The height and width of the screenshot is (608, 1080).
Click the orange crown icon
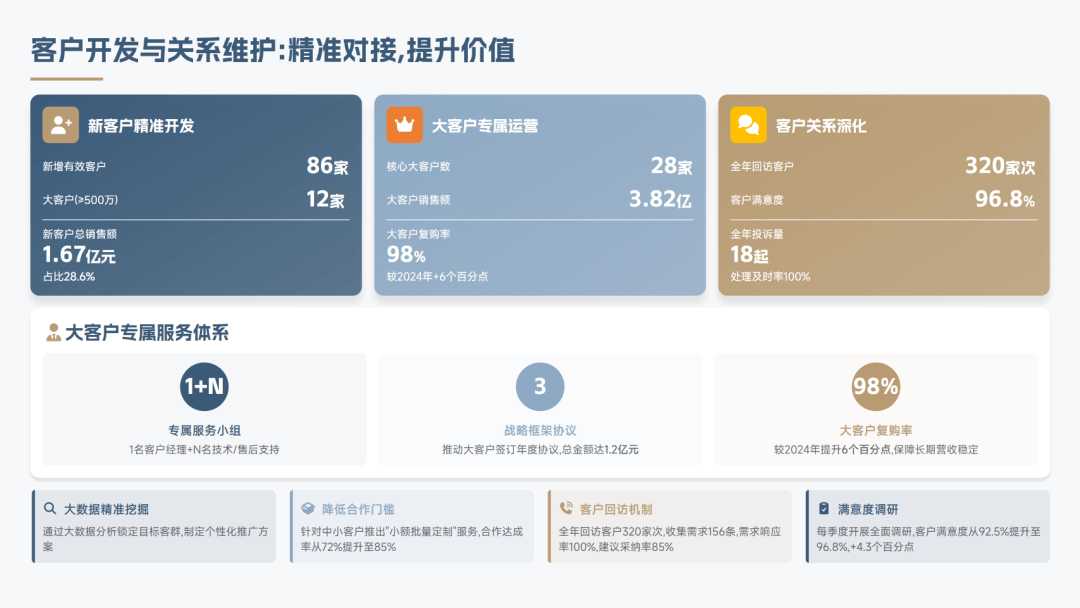click(404, 125)
